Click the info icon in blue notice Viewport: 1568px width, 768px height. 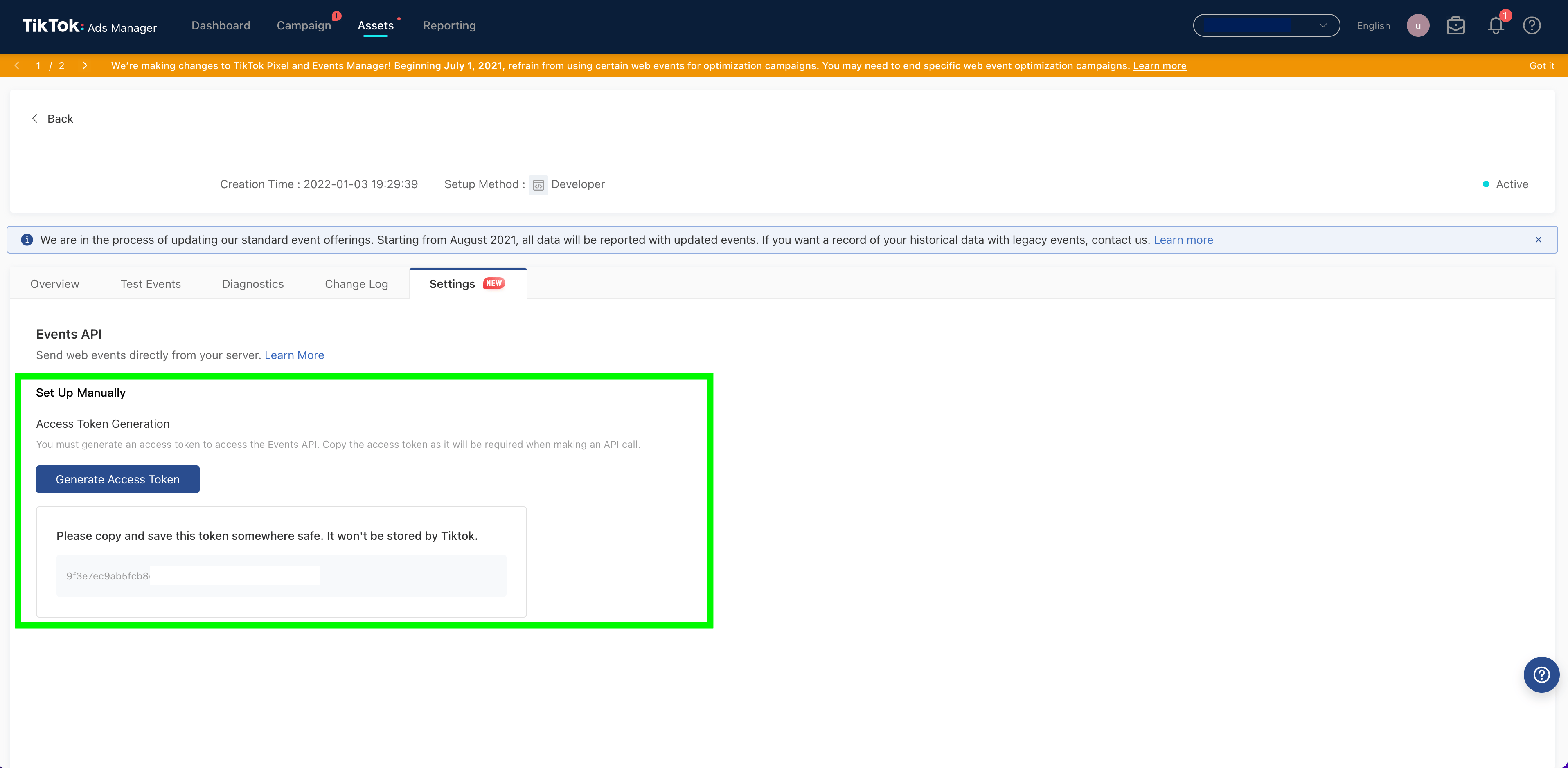click(27, 240)
